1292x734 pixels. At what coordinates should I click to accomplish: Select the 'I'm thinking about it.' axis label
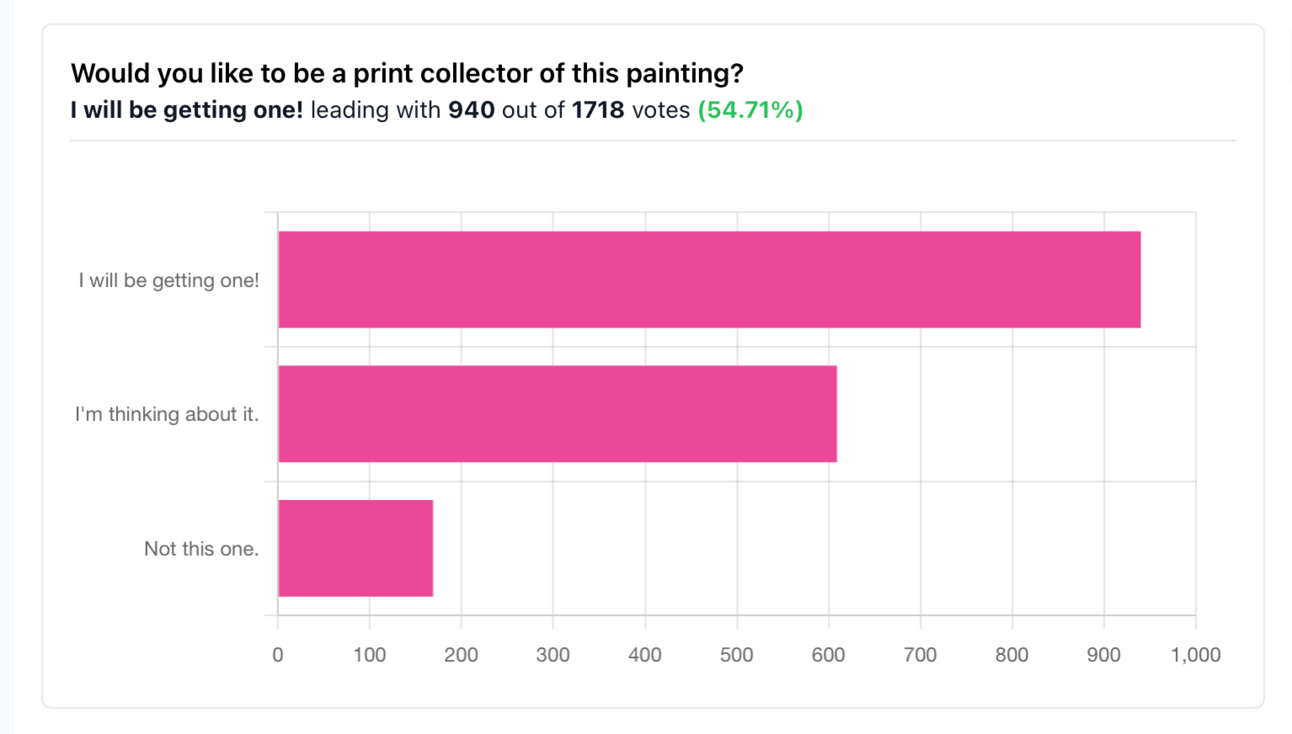pos(167,414)
